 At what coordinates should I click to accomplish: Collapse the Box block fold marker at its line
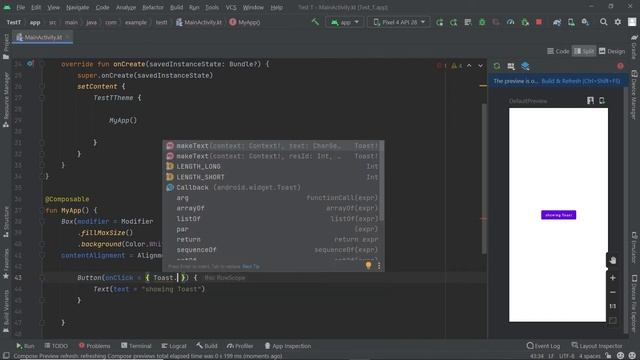click(42, 221)
